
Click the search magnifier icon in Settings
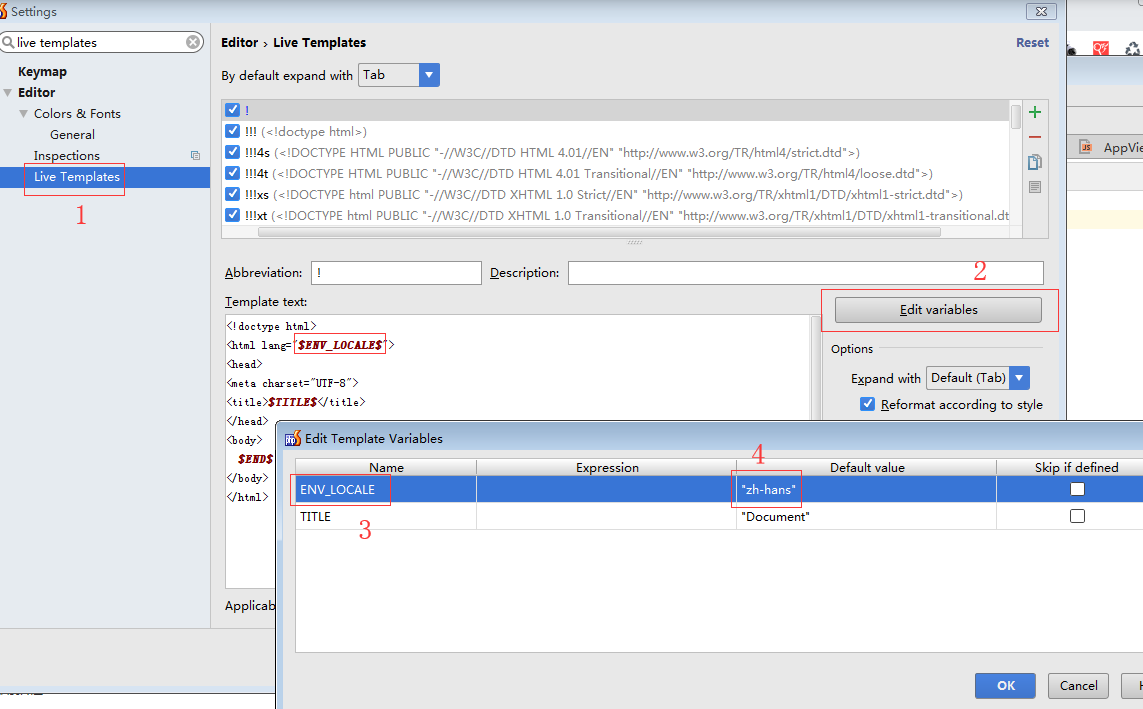coord(8,42)
